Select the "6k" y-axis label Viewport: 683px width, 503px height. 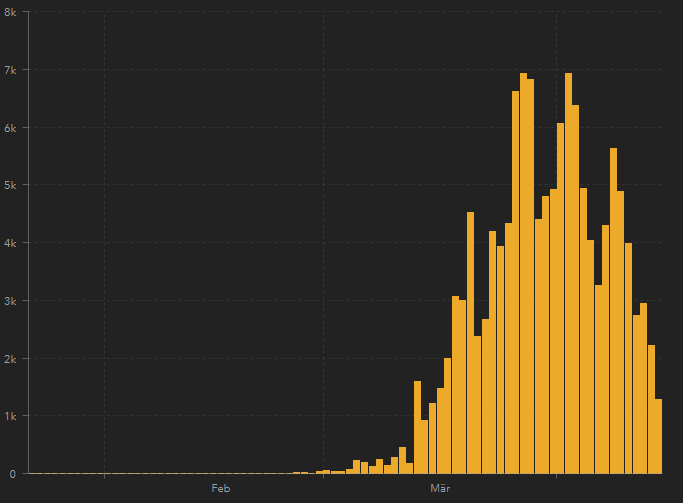click(x=10, y=128)
